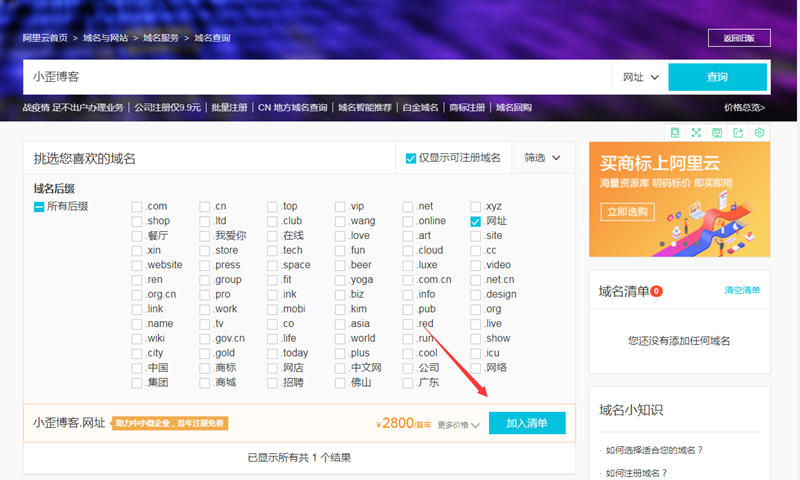Check the .online suffix checkbox

click(408, 221)
